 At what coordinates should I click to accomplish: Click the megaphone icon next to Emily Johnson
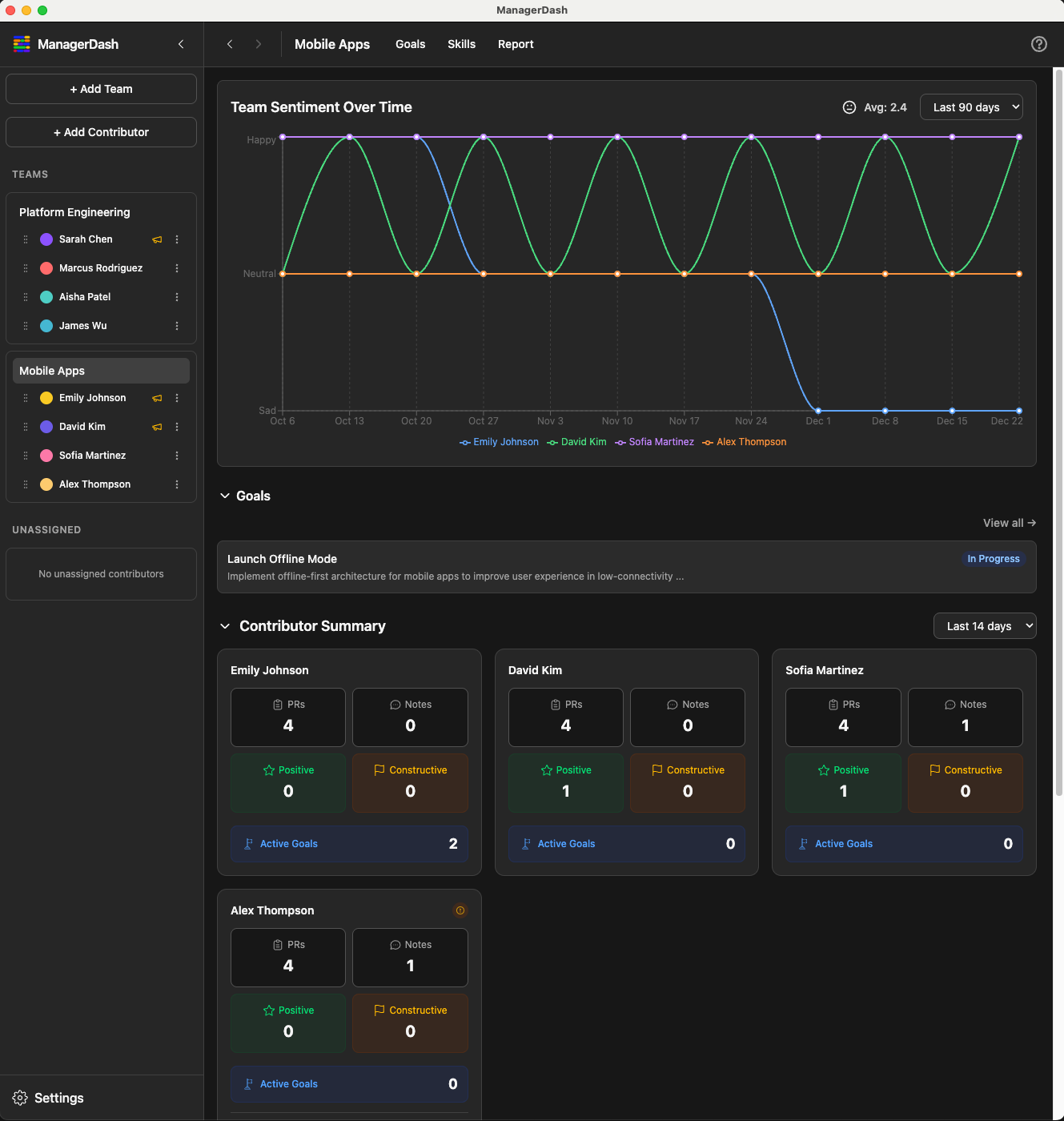(157, 398)
